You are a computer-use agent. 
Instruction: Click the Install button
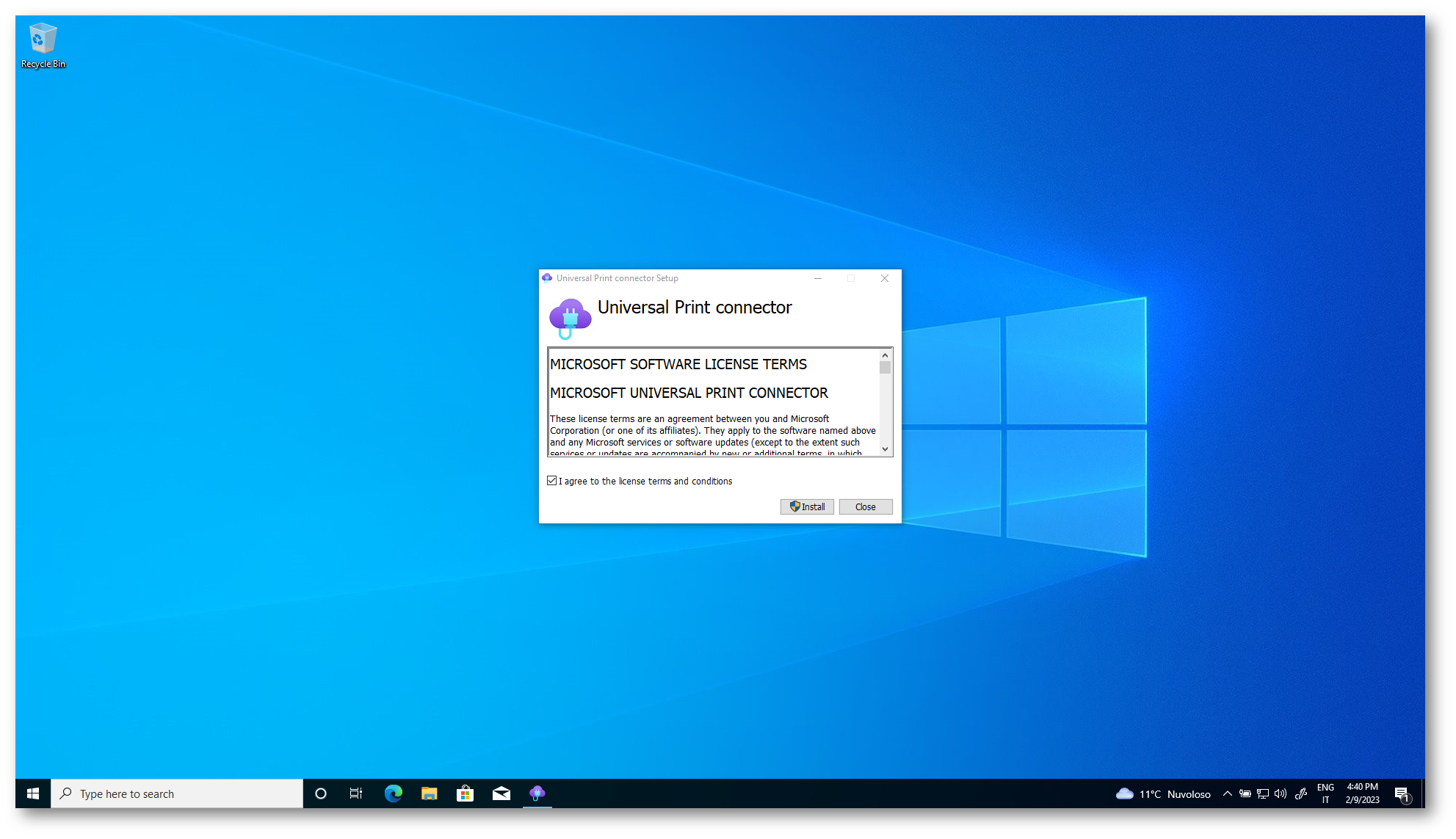pos(807,506)
